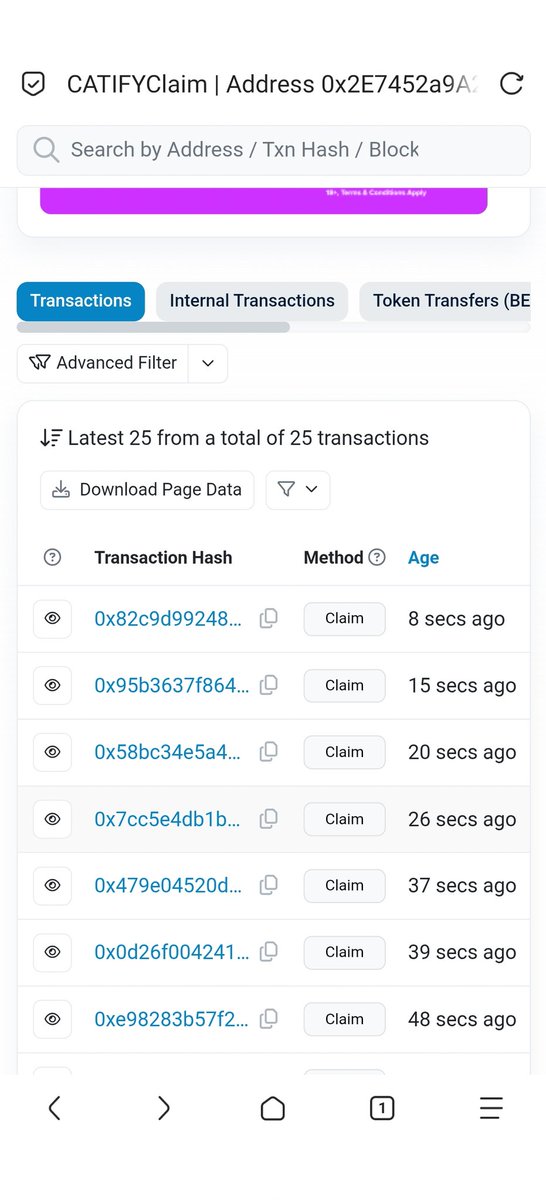
Task: Copy hash 0x58bc34e5a4 with copy icon
Action: point(268,752)
